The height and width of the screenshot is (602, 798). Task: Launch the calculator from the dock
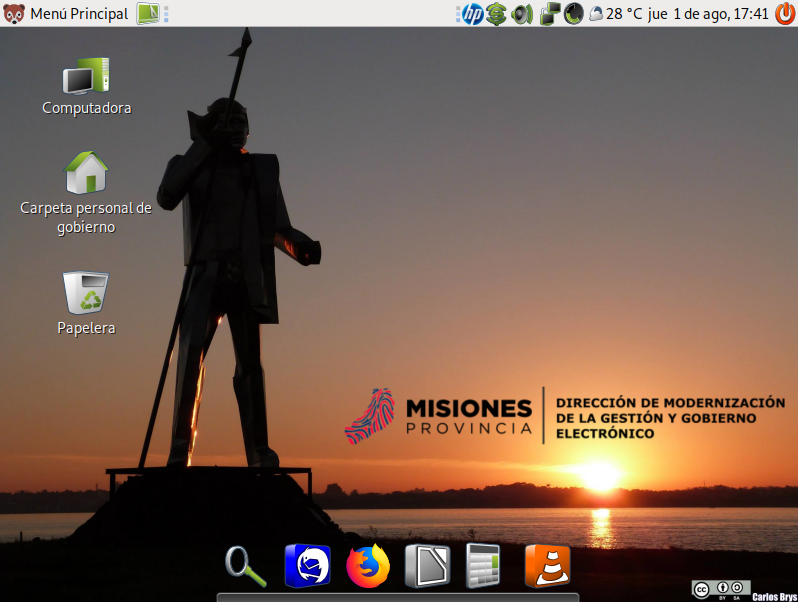(x=483, y=566)
